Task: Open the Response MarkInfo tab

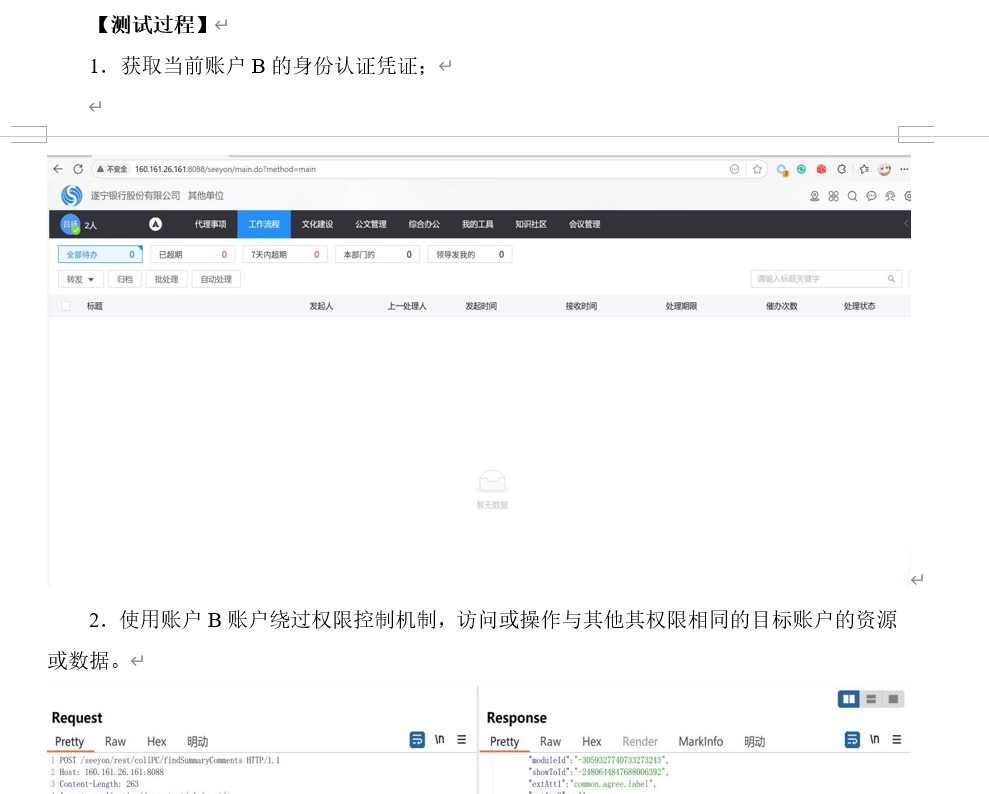Action: (x=701, y=742)
